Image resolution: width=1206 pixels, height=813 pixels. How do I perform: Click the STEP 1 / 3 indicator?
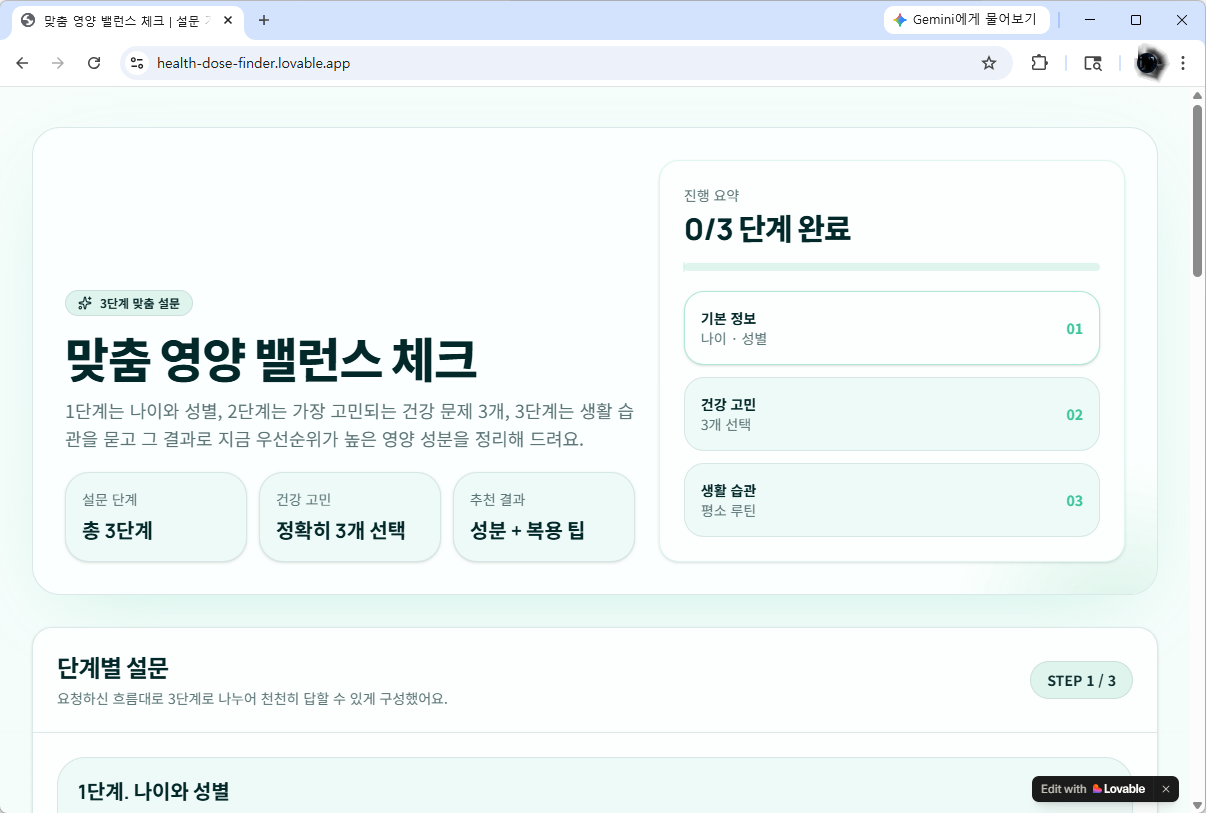[x=1081, y=679]
